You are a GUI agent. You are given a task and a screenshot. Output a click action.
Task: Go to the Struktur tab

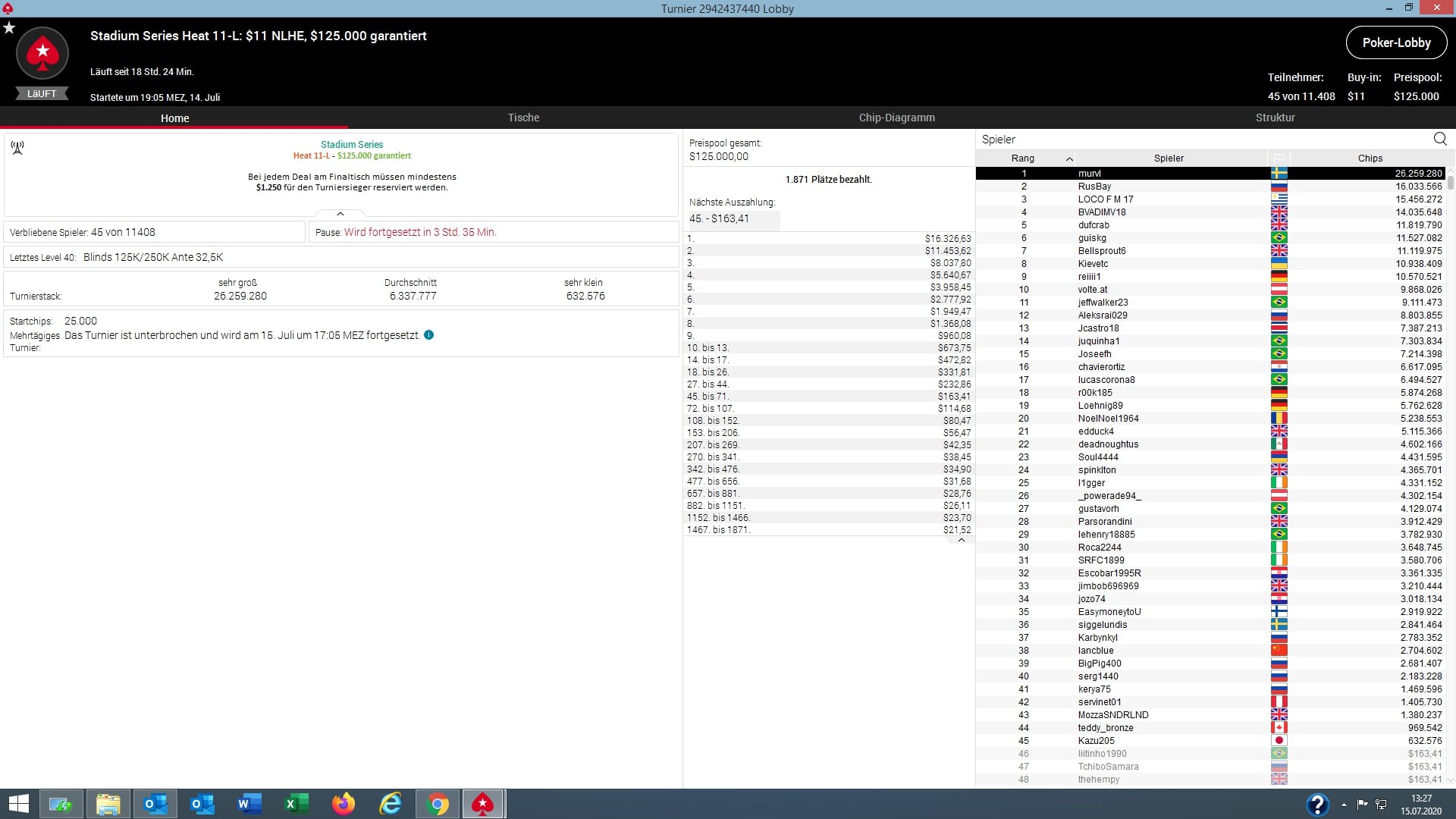coord(1275,118)
